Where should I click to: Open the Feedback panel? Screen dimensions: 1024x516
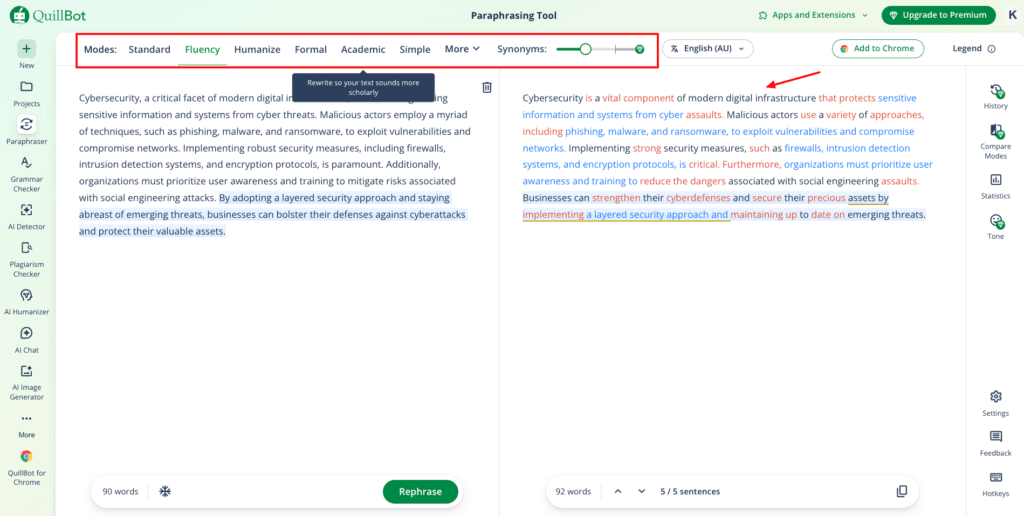(995, 443)
